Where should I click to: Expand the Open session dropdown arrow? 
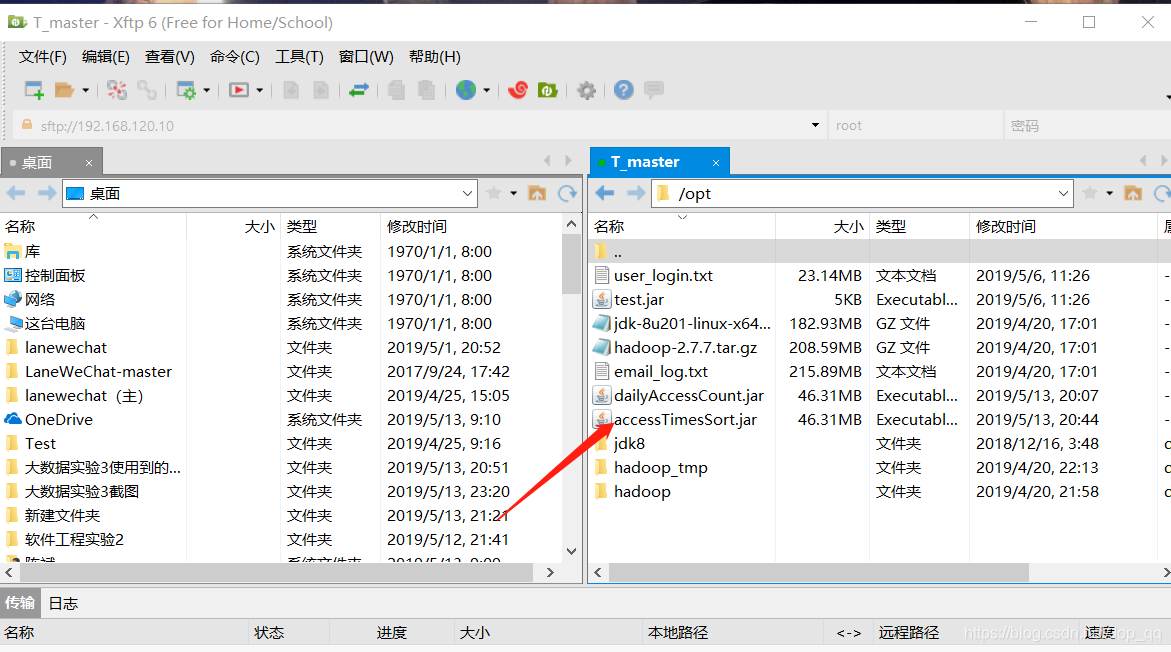86,90
